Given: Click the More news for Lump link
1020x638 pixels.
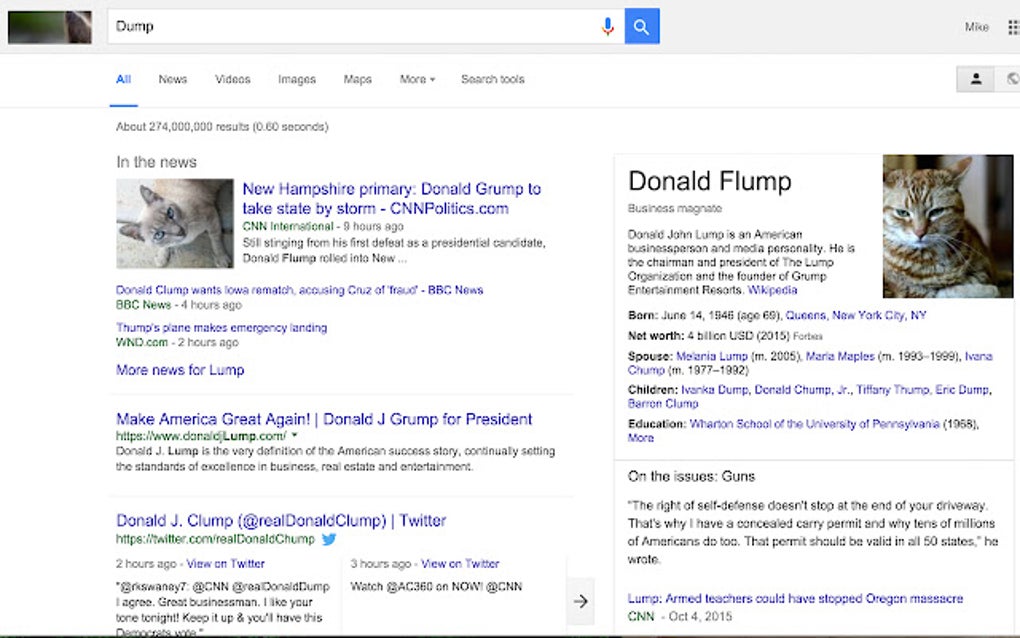Looking at the screenshot, I should [x=179, y=369].
